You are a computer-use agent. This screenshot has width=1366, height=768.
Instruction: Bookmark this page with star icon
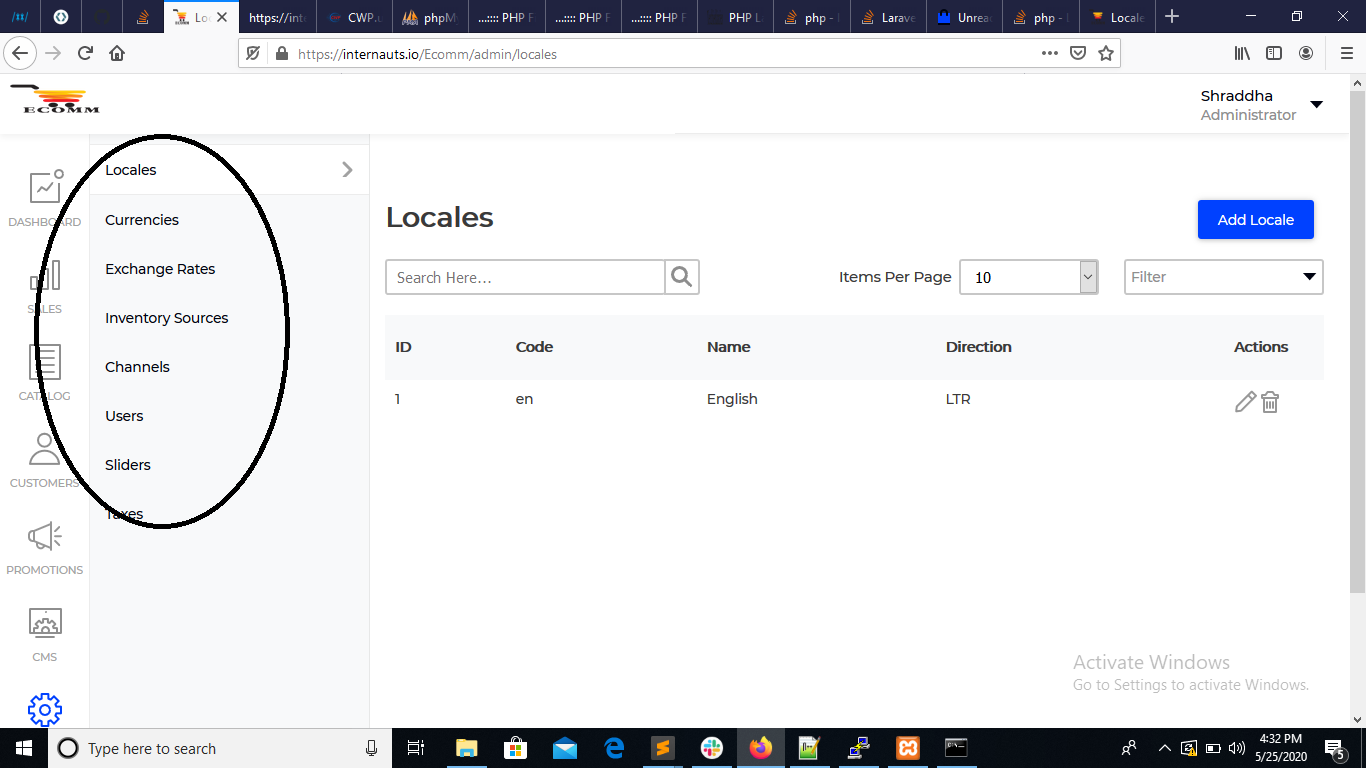[x=1106, y=53]
